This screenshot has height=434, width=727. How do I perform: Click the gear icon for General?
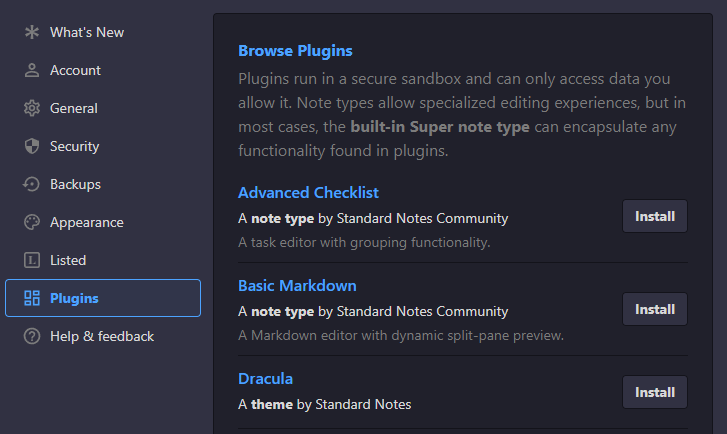(x=32, y=108)
